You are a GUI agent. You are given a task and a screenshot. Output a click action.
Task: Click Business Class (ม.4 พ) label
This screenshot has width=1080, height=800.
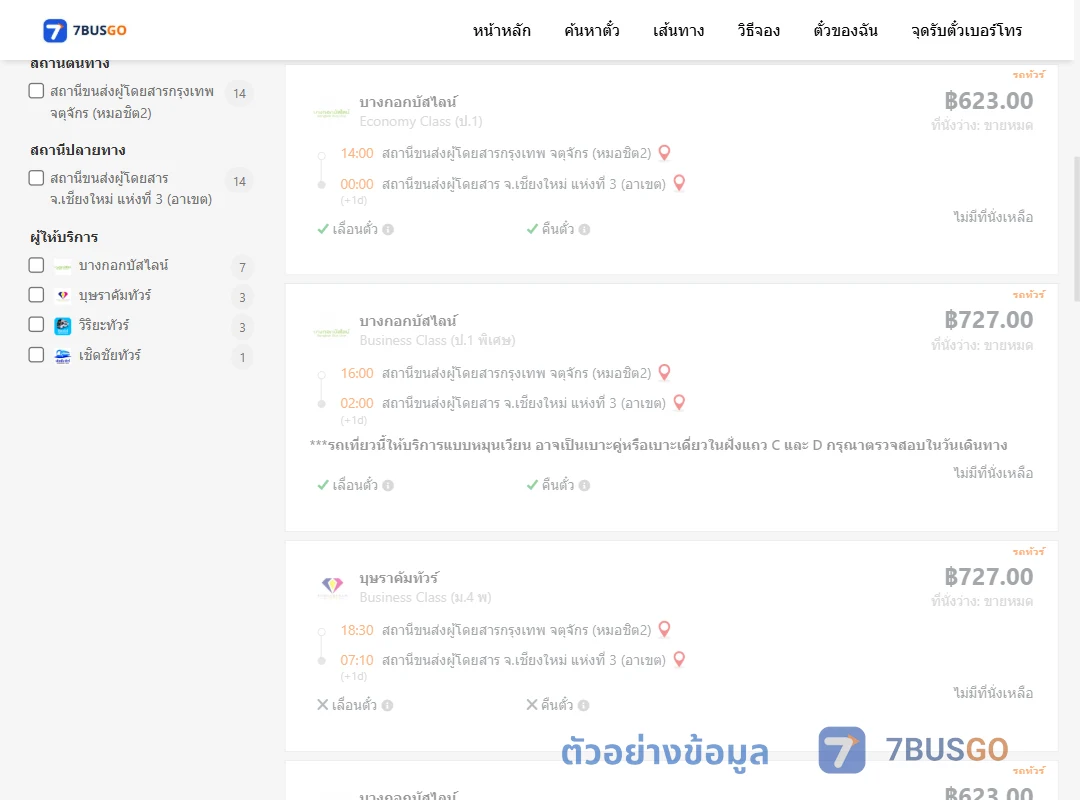coord(426,597)
